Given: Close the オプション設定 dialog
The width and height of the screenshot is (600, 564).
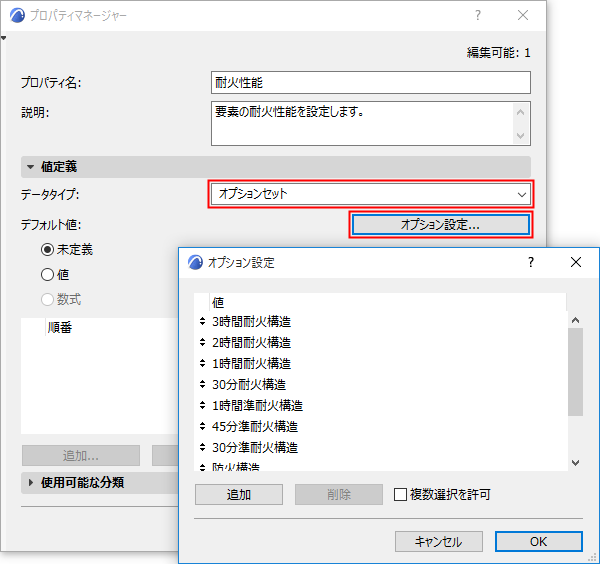Looking at the screenshot, I should [576, 262].
